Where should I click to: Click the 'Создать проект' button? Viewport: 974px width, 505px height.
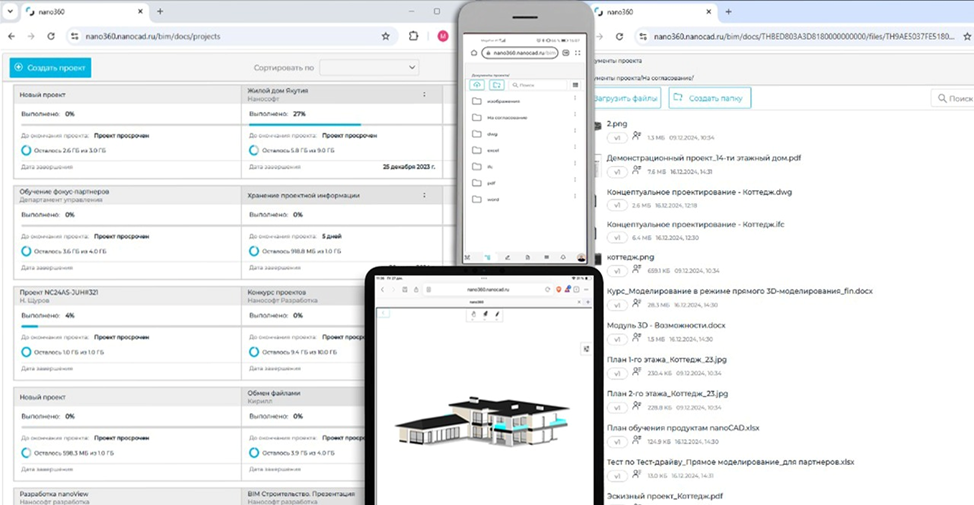point(50,67)
